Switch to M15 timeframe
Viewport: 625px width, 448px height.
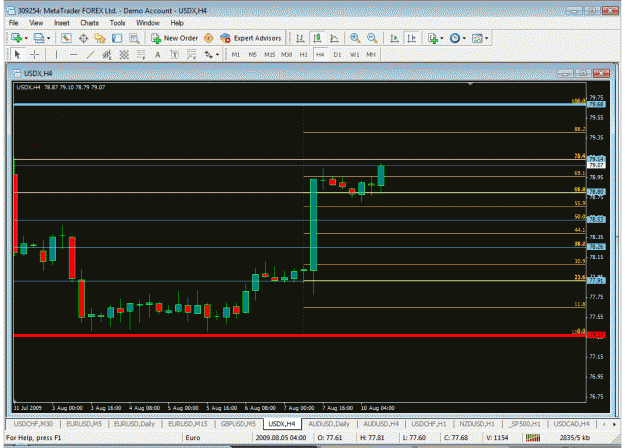tap(269, 55)
